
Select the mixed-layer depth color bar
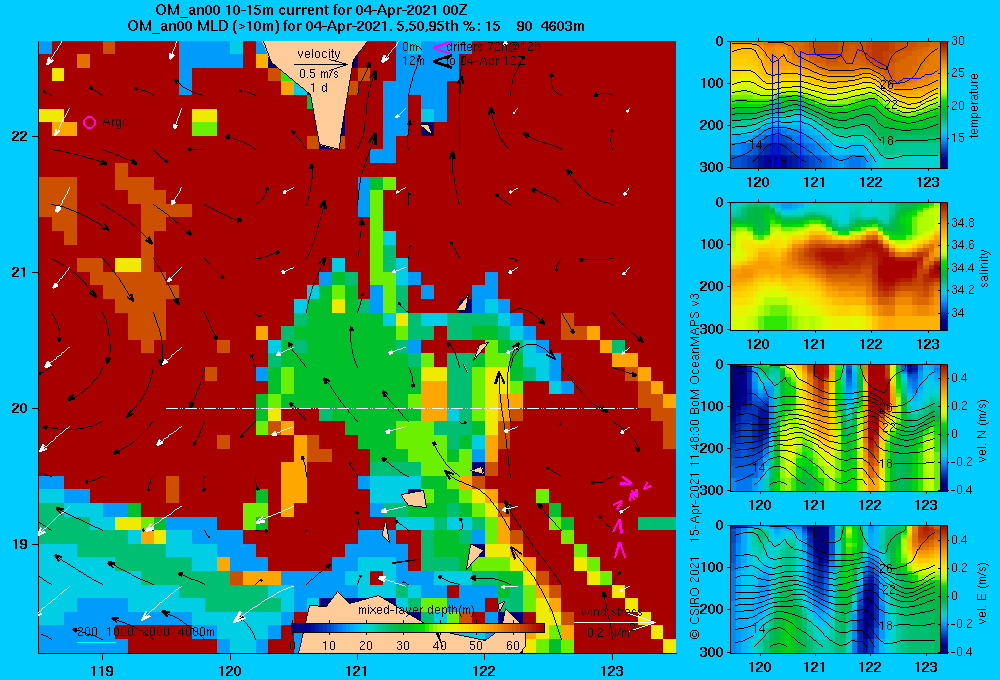click(x=418, y=628)
